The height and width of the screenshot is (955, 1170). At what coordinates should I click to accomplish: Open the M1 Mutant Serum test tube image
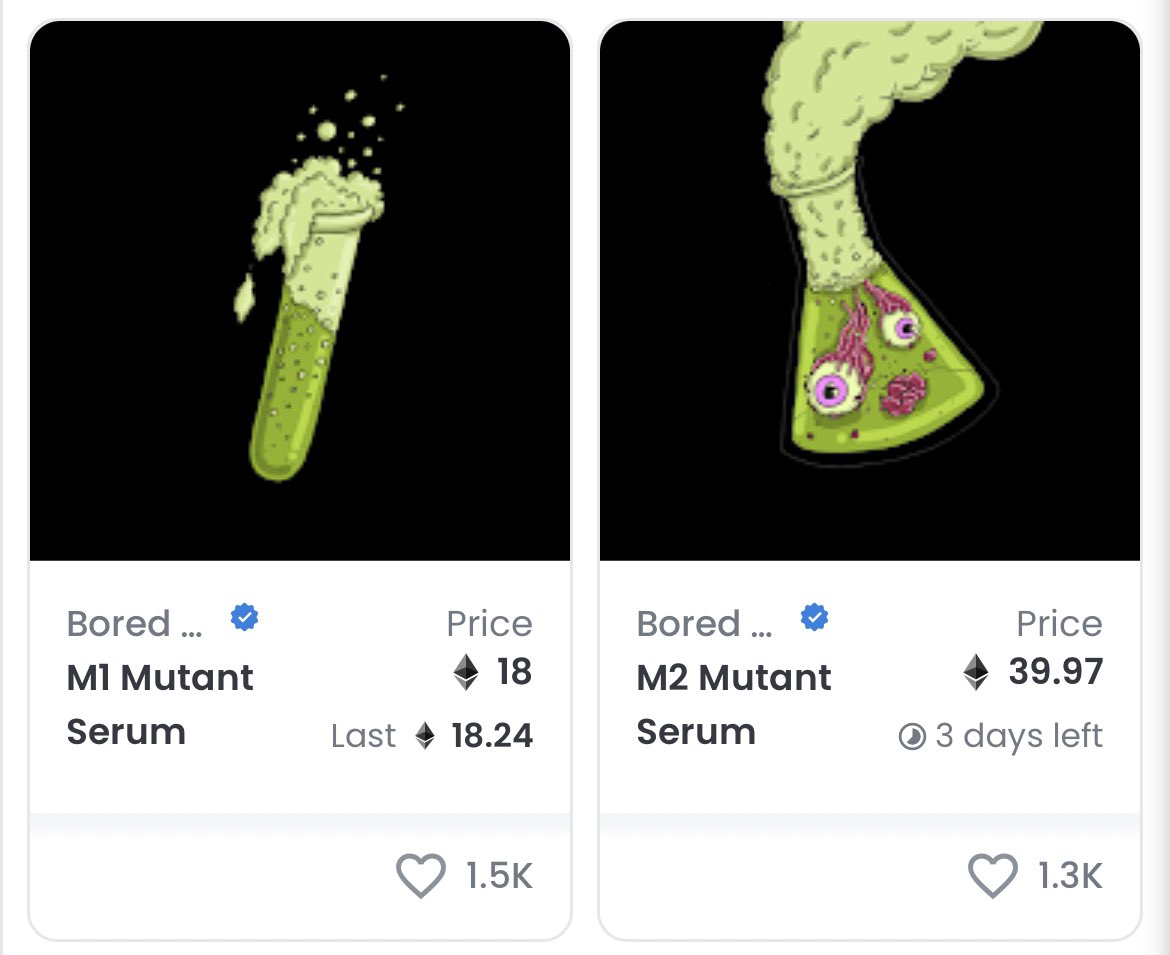pyautogui.click(x=300, y=291)
